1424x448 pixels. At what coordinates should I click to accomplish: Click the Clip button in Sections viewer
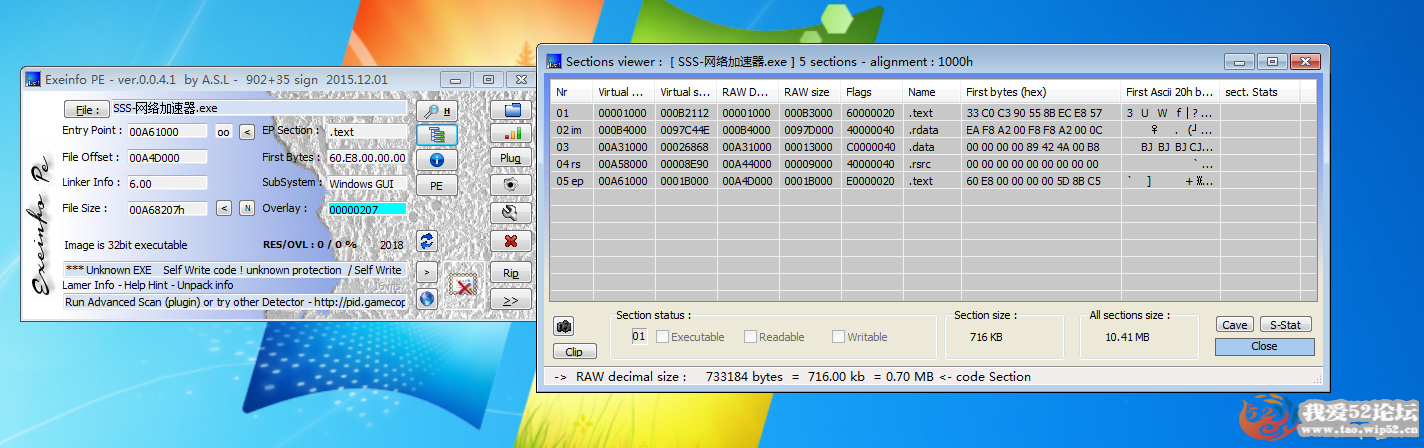[x=574, y=351]
